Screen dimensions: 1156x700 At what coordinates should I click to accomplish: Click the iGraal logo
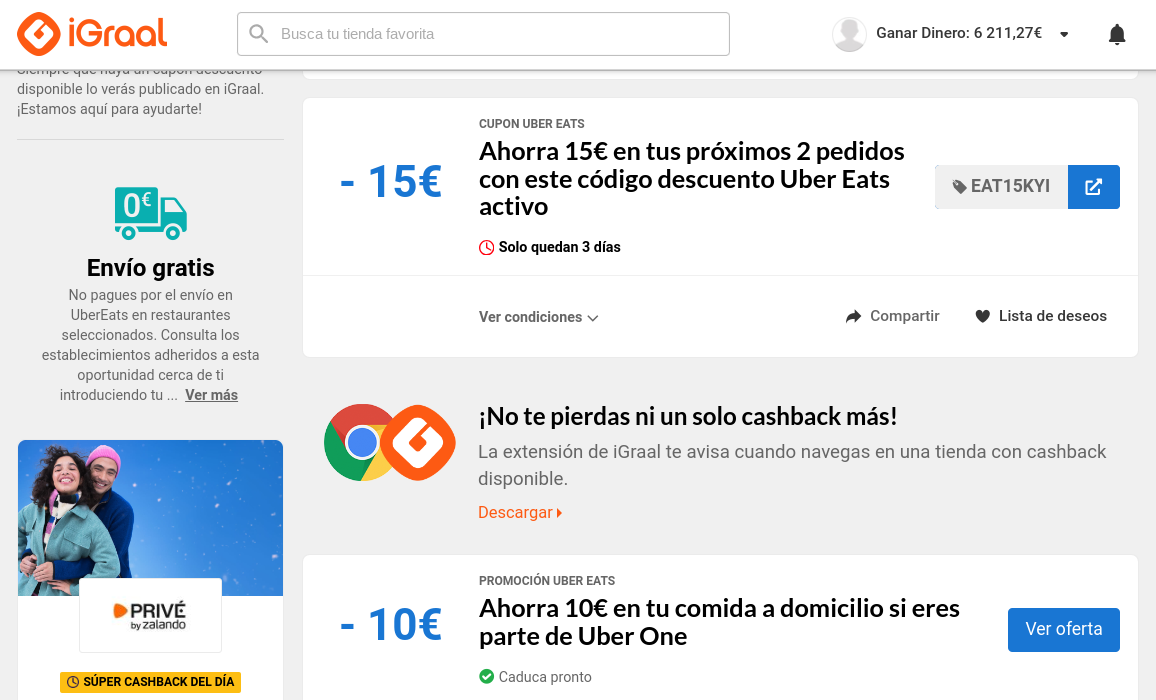(92, 34)
